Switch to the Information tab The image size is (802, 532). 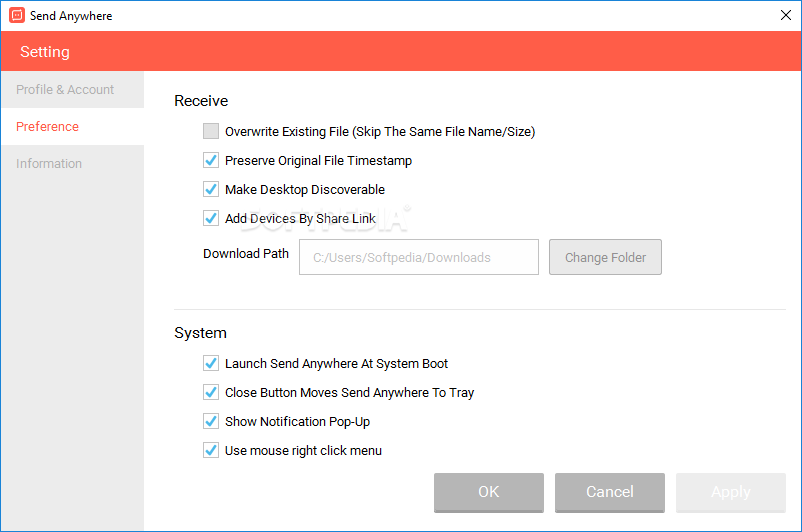[x=72, y=164]
